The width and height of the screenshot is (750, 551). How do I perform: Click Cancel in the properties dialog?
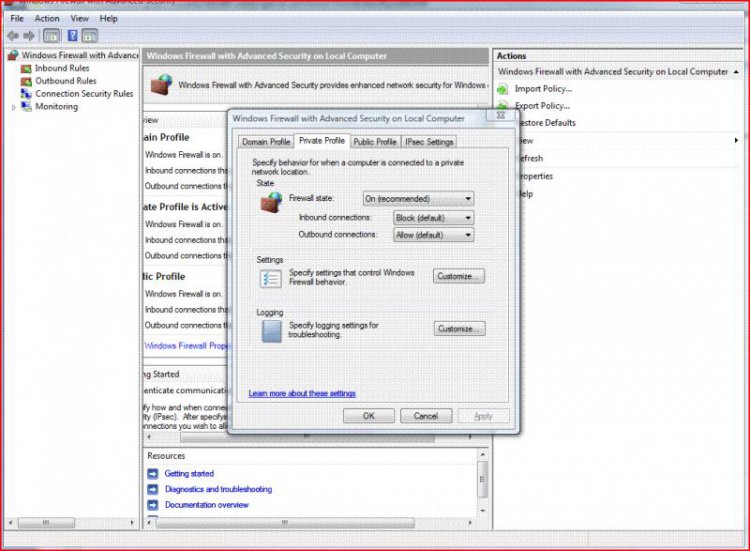pyautogui.click(x=426, y=416)
